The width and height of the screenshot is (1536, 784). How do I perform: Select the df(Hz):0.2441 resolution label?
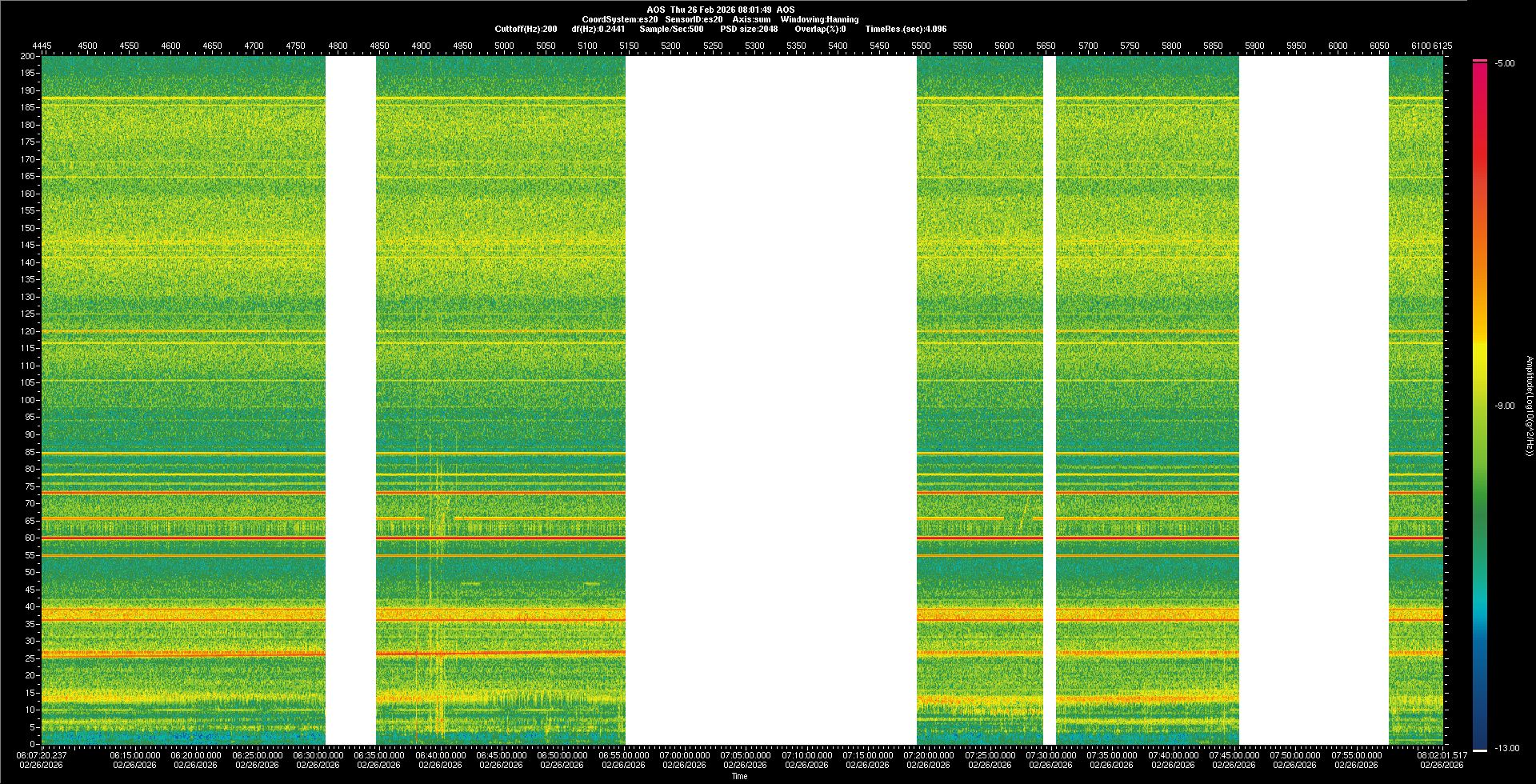coord(598,29)
